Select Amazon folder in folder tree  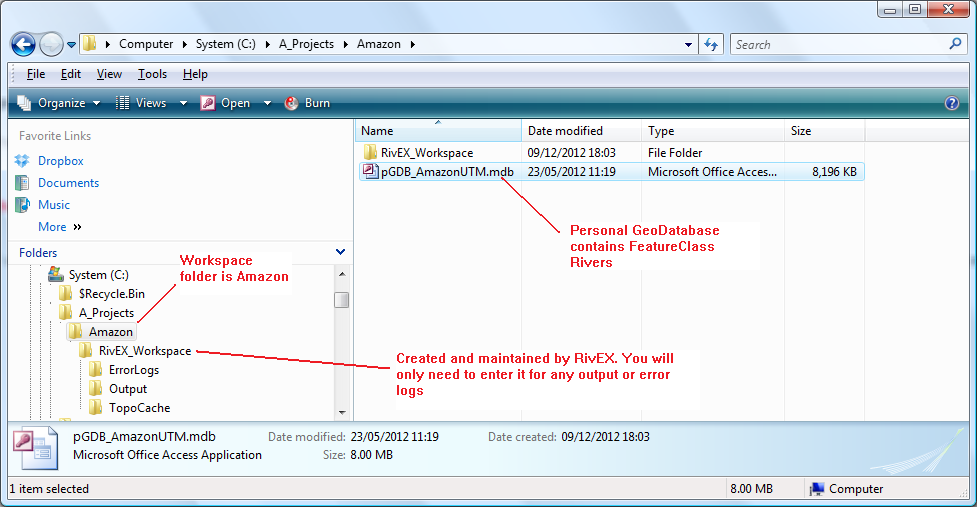pyautogui.click(x=110, y=332)
